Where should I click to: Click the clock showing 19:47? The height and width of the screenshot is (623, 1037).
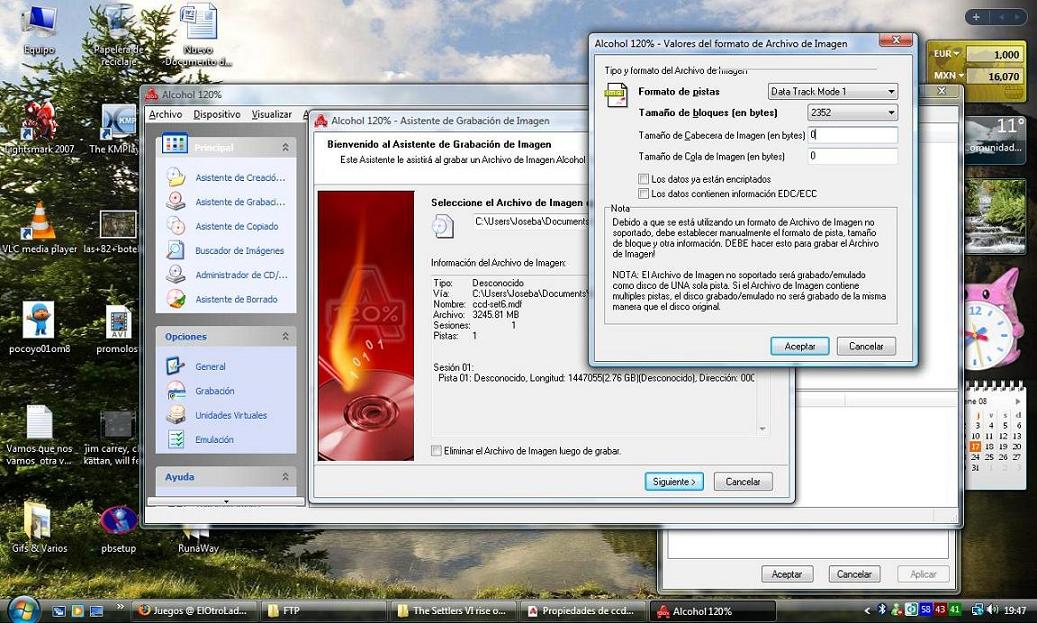(x=1015, y=610)
